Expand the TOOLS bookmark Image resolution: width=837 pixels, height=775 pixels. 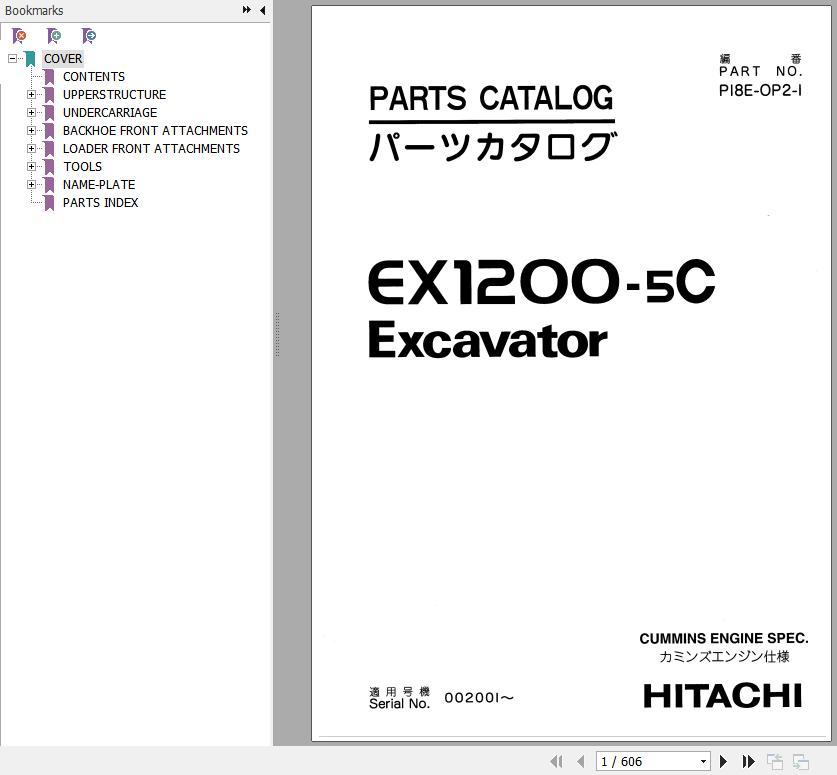tap(31, 167)
